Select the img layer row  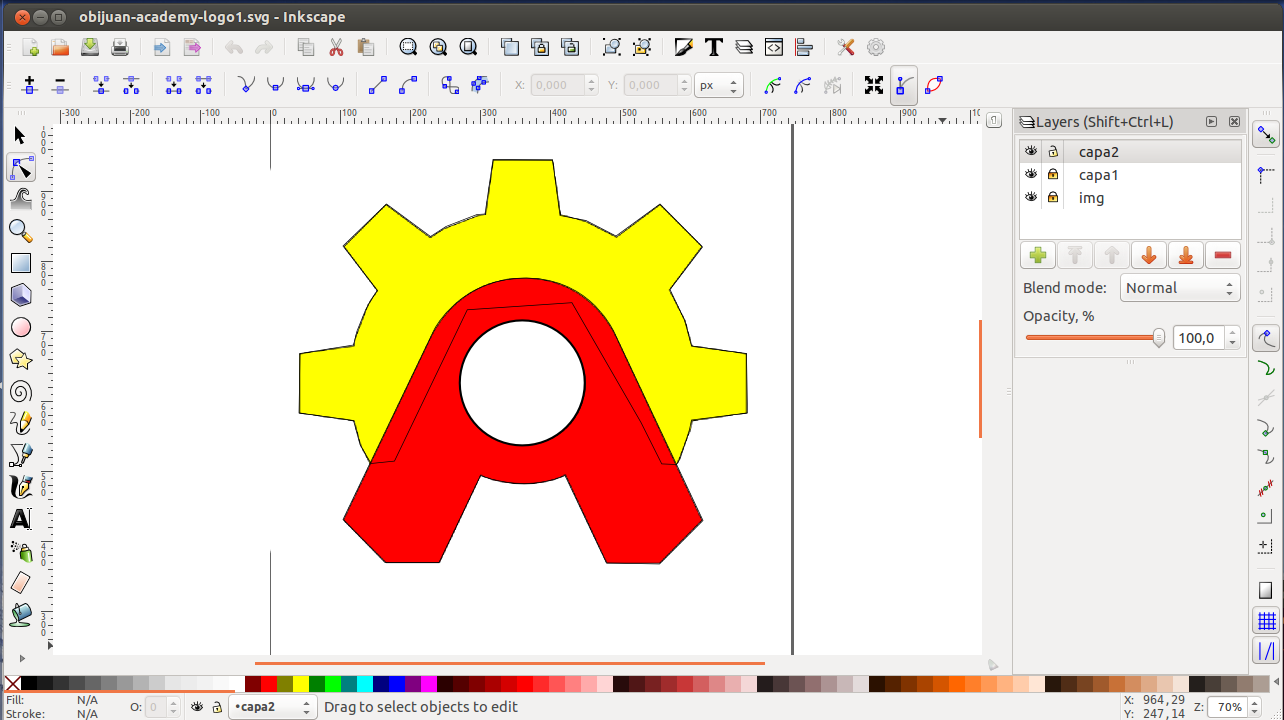click(1091, 198)
